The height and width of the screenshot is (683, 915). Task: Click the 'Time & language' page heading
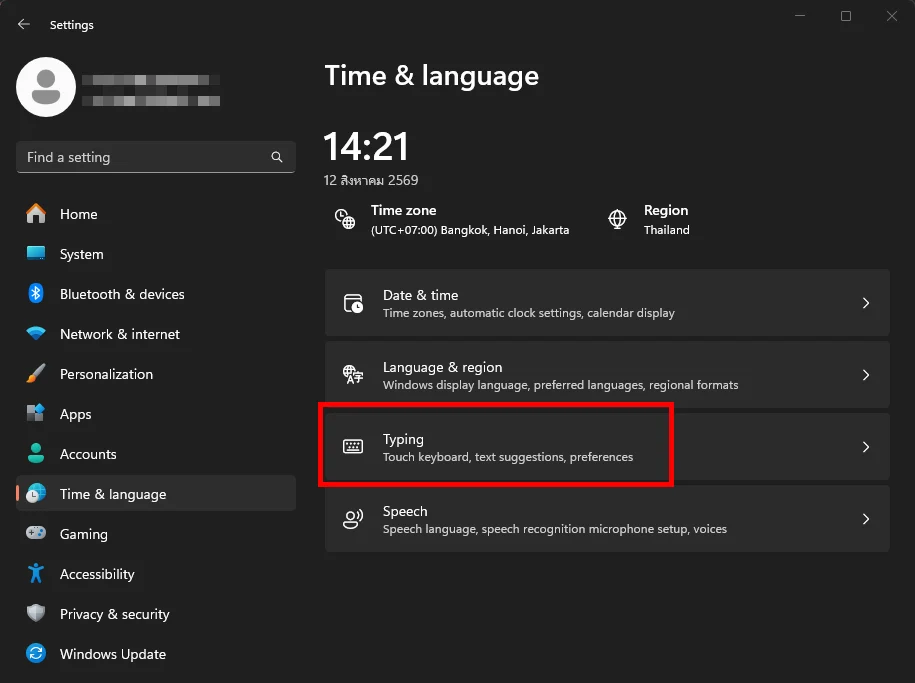431,76
